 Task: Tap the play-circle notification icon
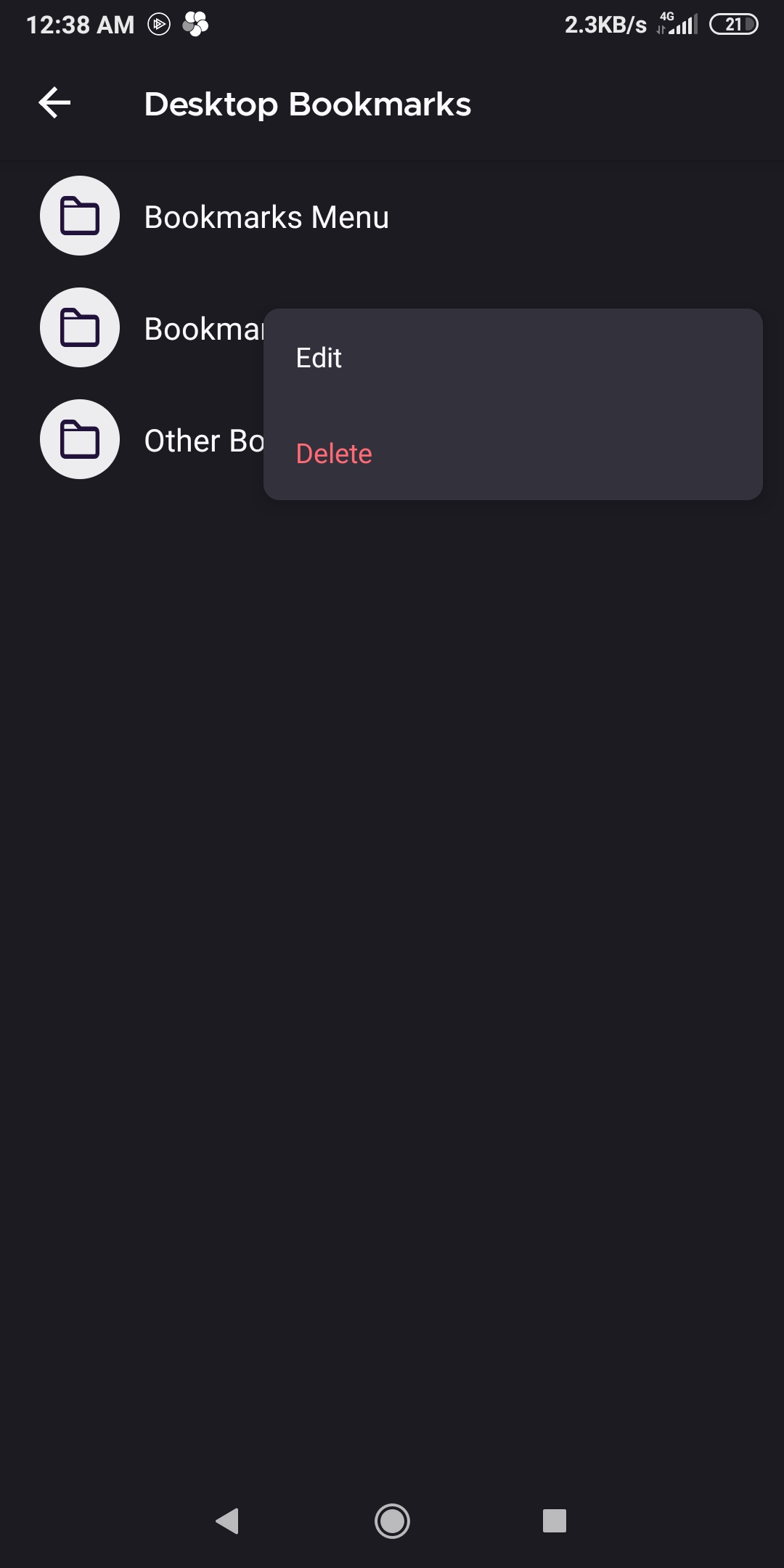coord(159,25)
